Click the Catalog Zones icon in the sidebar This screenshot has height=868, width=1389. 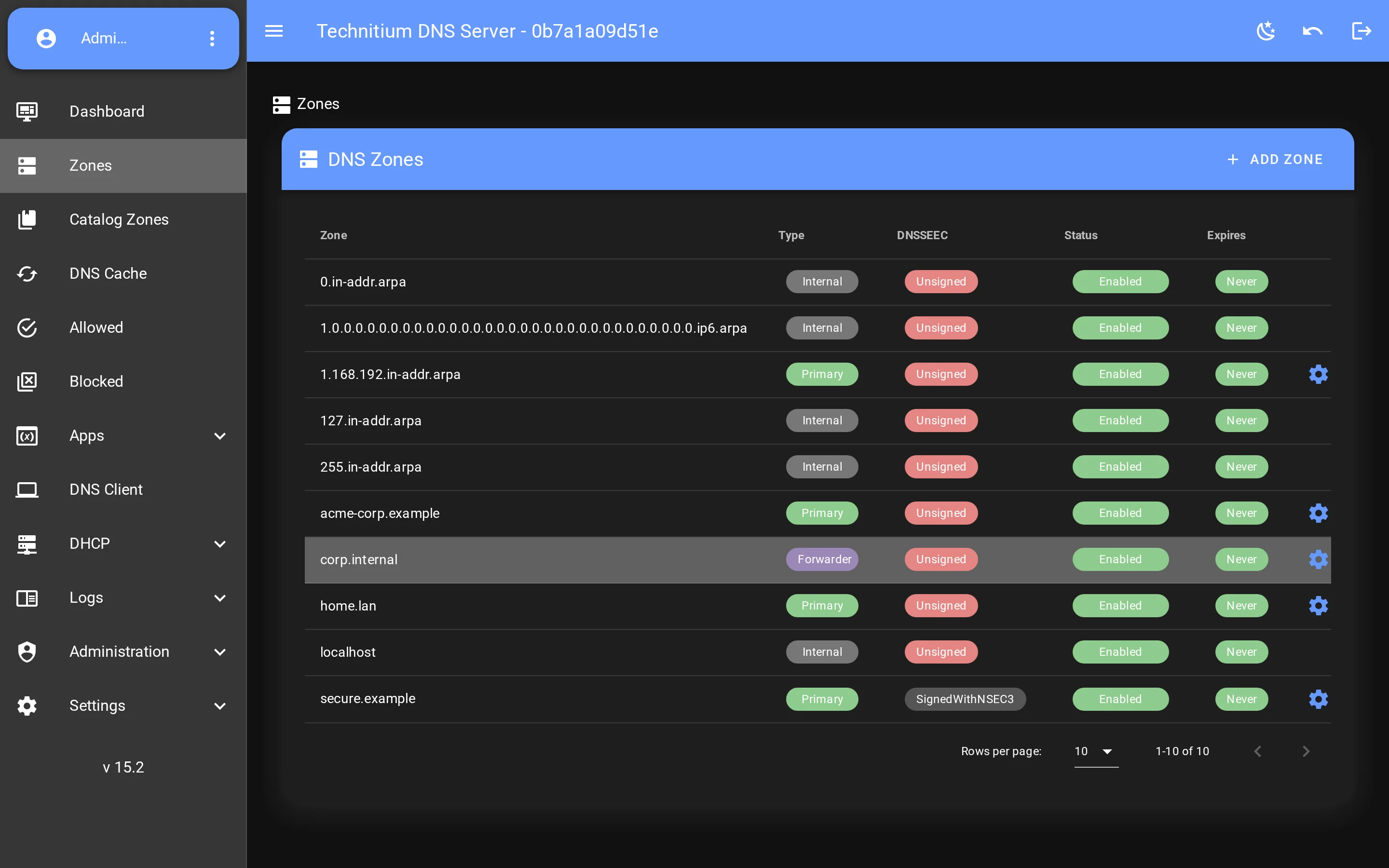click(x=27, y=219)
